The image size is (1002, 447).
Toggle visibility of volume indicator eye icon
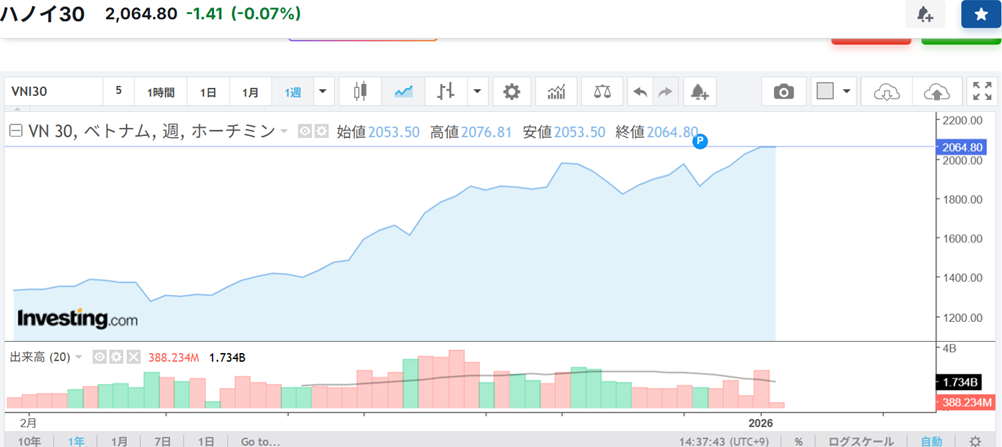100,356
